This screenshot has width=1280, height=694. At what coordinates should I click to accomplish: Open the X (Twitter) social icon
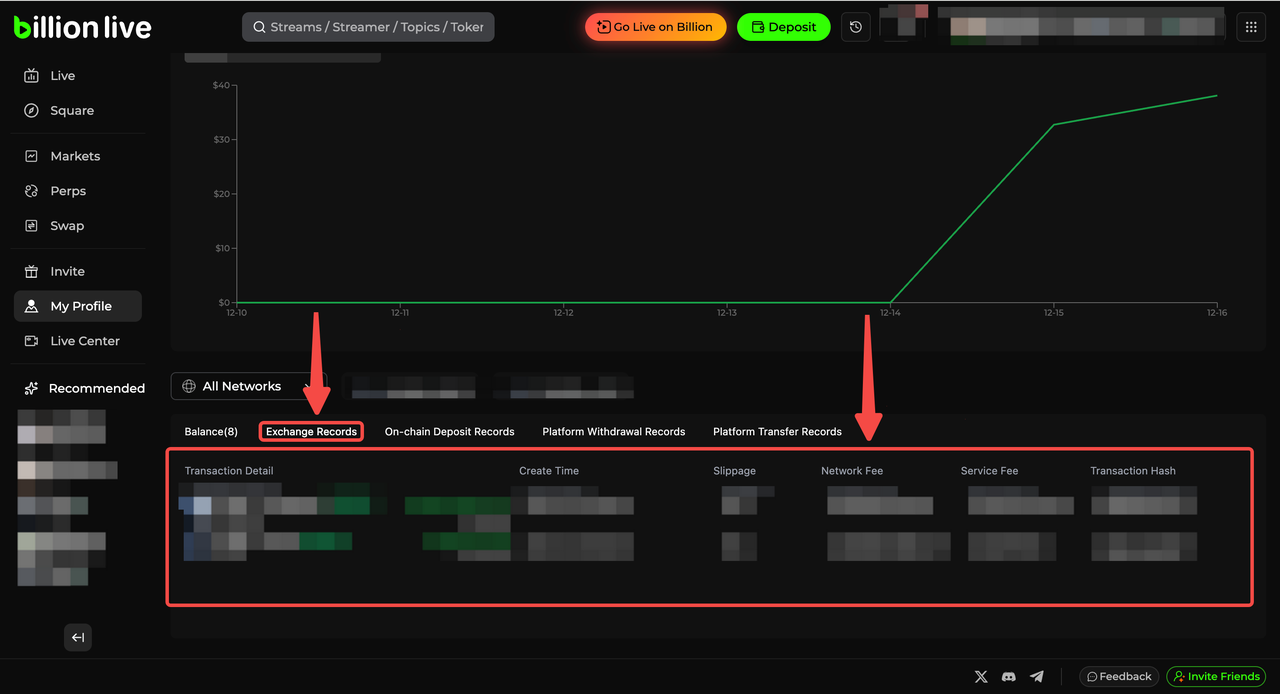click(x=981, y=677)
